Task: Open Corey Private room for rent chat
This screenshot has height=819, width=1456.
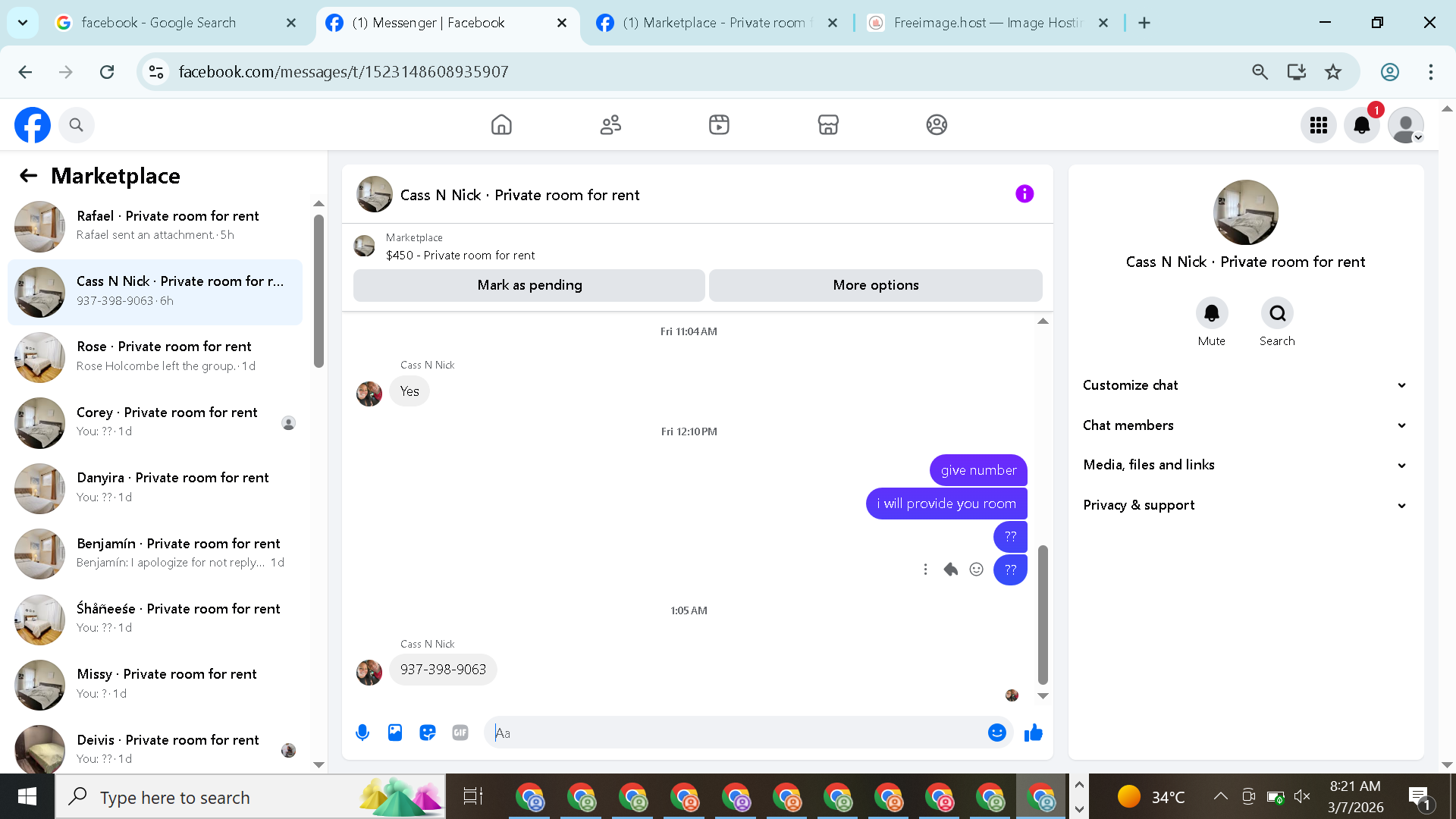Action: (155, 422)
